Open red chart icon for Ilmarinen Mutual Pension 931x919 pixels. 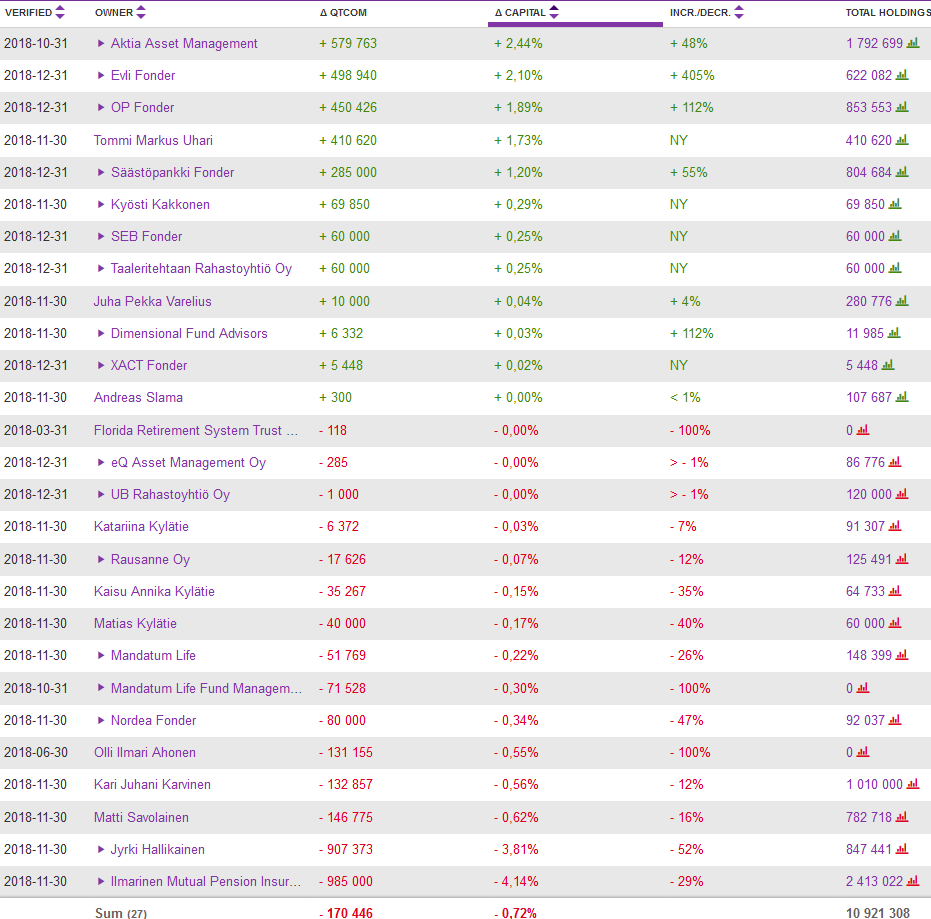pos(913,880)
